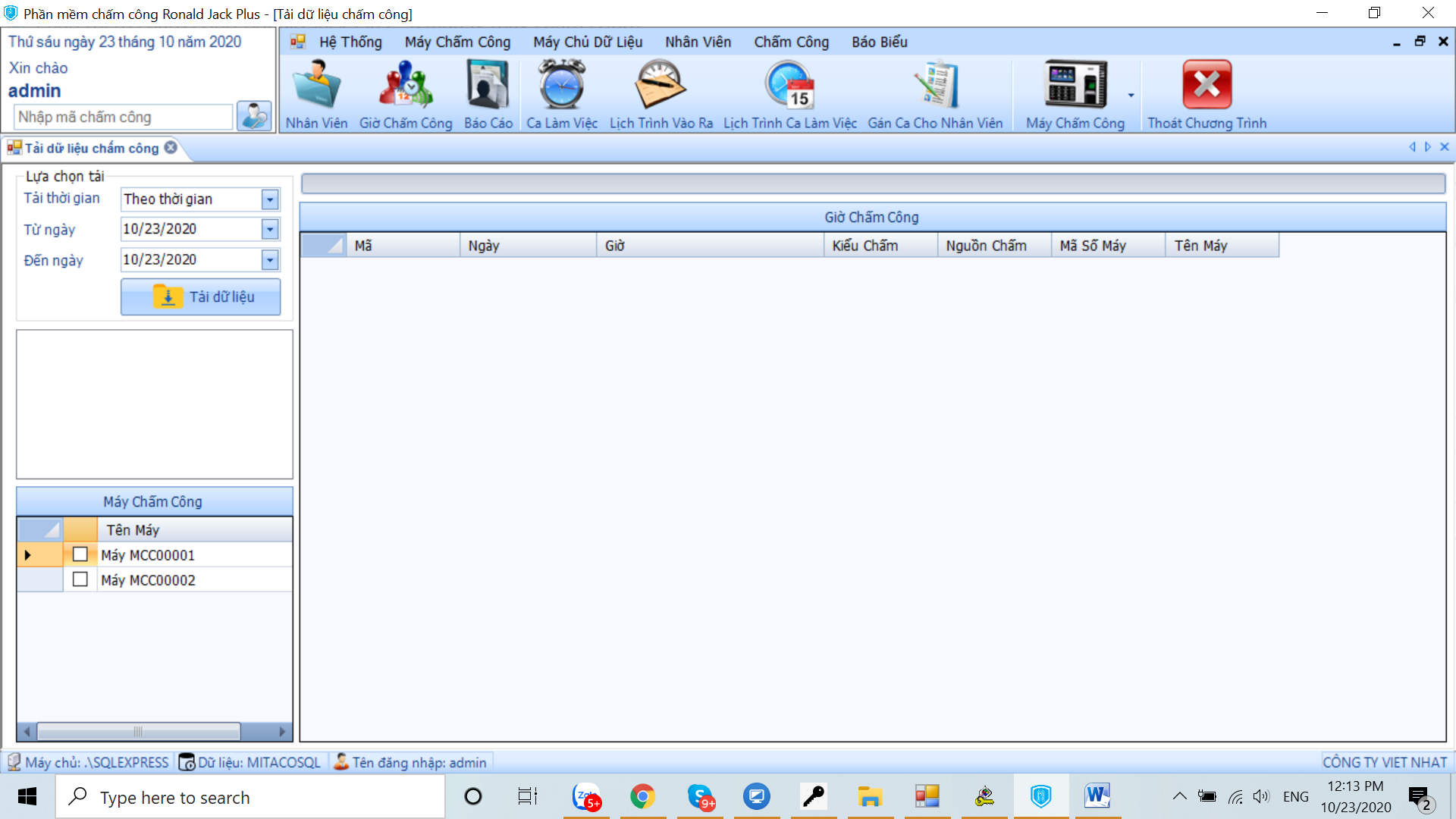Click the Thoát Chương Trình red X icon

click(1207, 86)
